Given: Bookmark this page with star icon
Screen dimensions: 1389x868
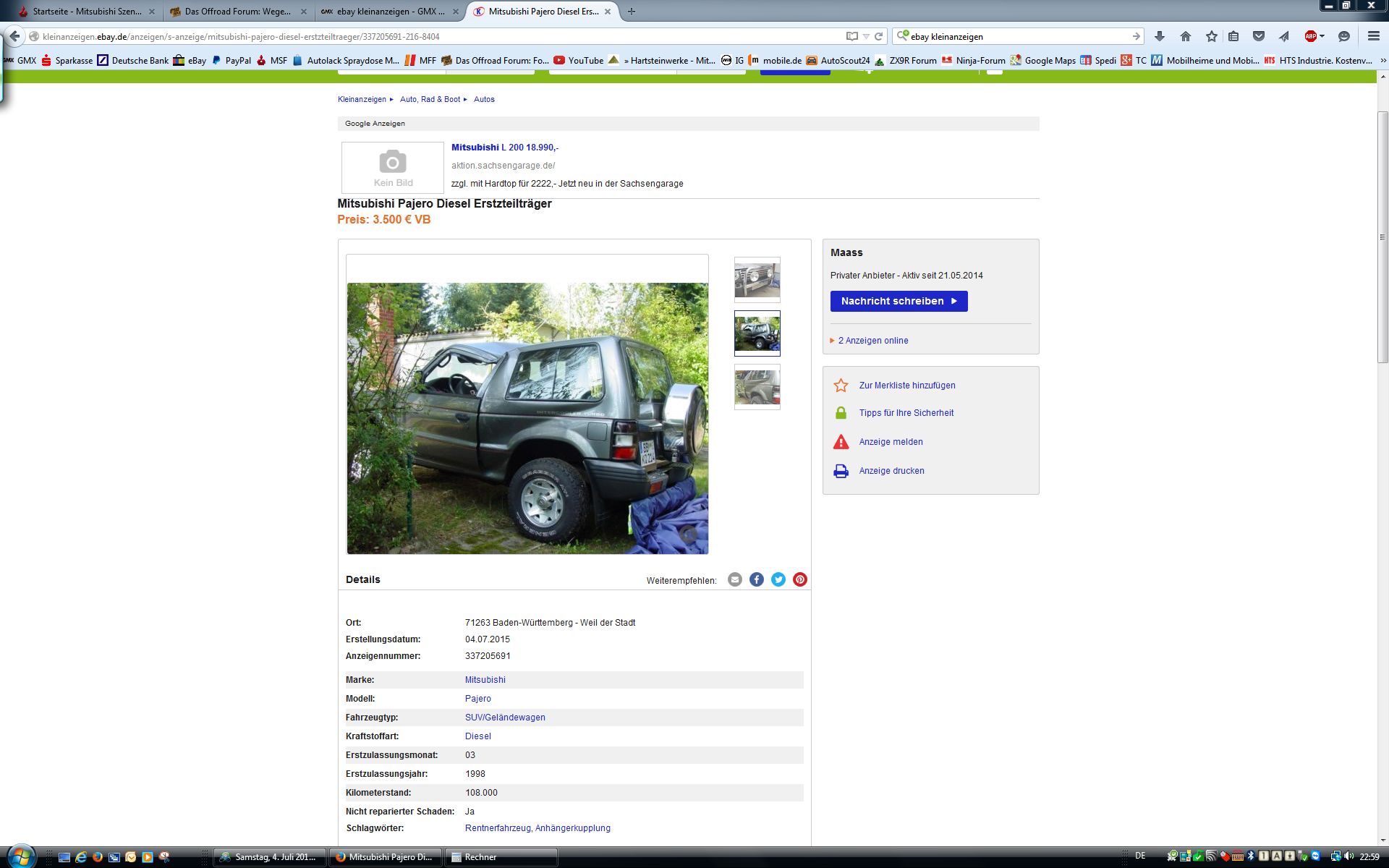Looking at the screenshot, I should [1211, 36].
